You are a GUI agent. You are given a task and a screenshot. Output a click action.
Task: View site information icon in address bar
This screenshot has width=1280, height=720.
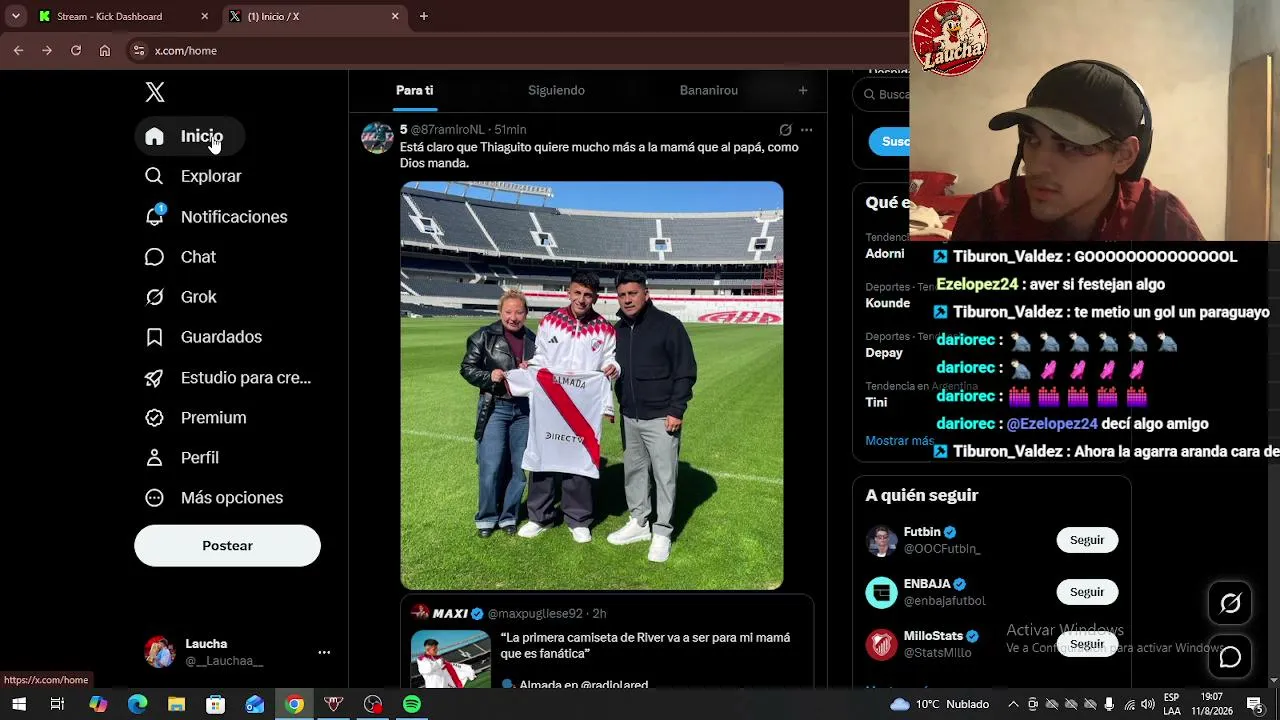pos(139,51)
